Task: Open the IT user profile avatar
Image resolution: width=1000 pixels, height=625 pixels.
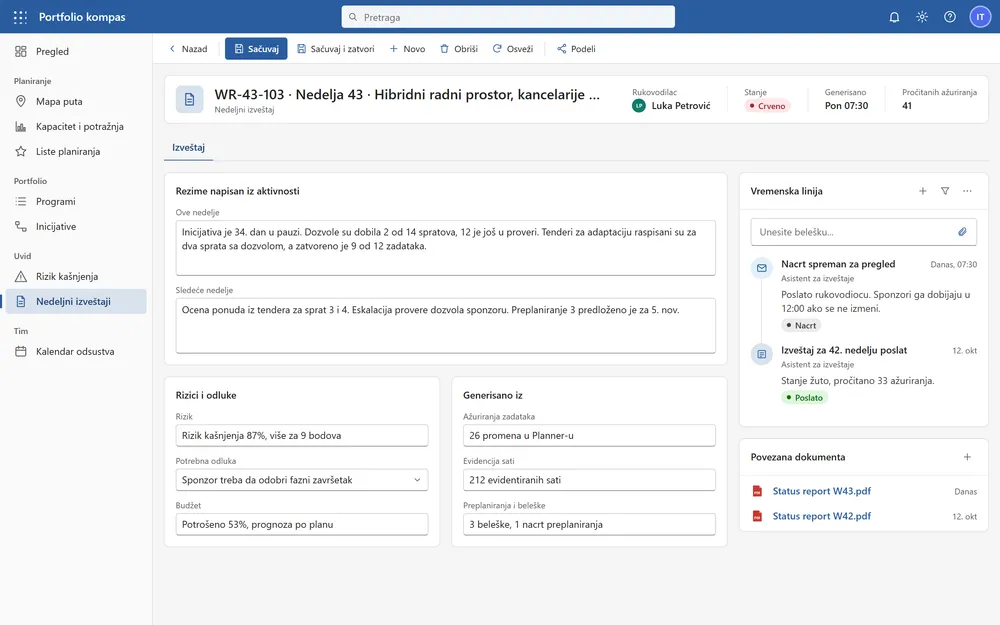Action: pos(980,17)
